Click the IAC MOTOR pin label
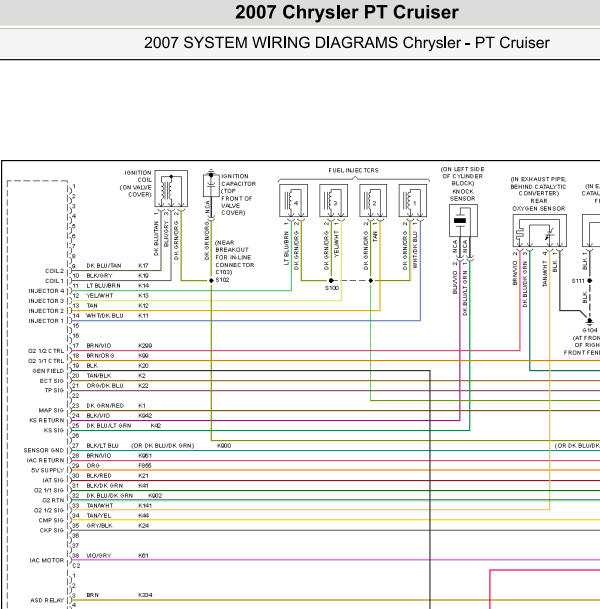The image size is (600, 609). [x=47, y=560]
